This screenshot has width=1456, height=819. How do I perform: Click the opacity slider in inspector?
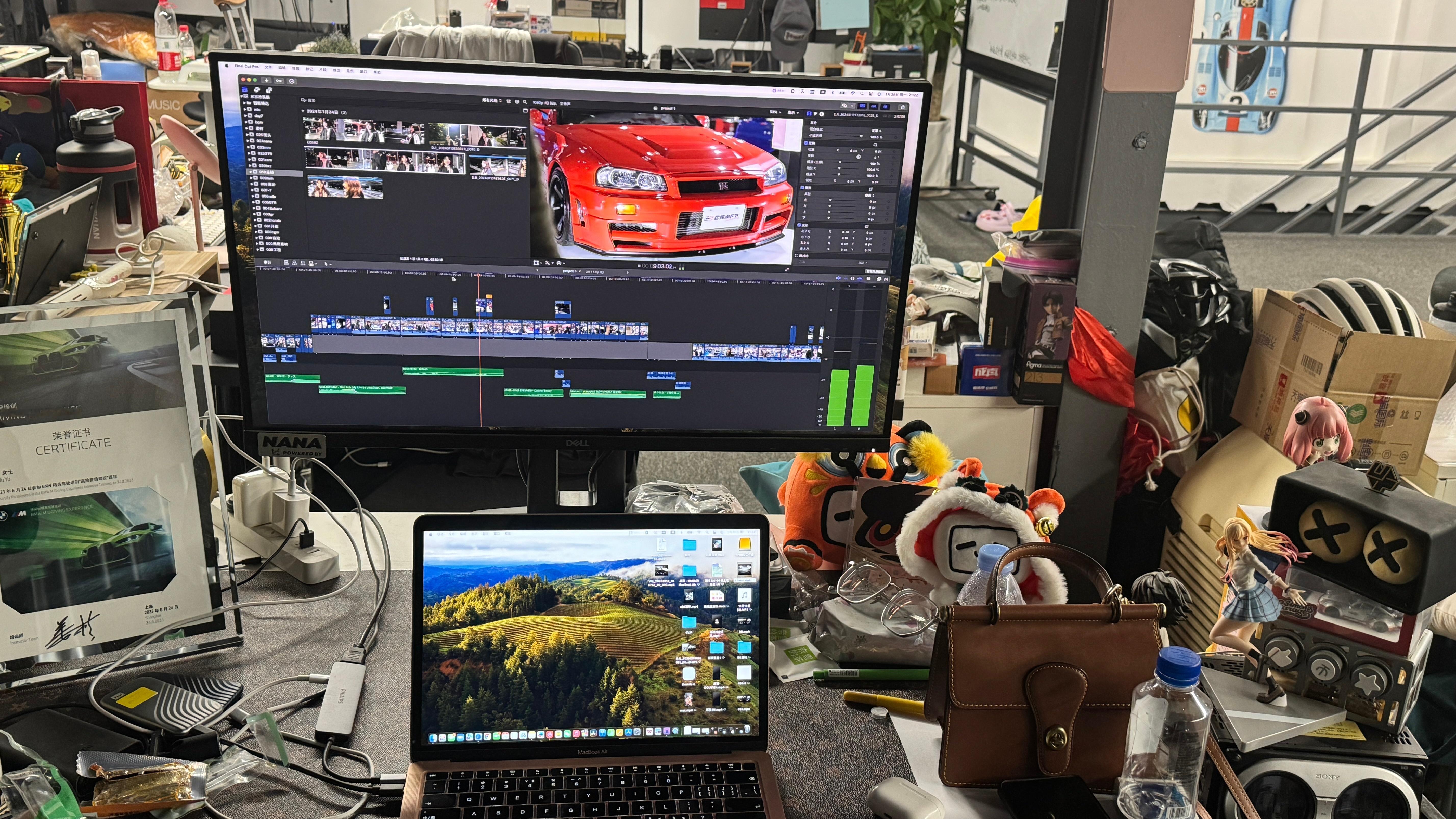click(850, 136)
